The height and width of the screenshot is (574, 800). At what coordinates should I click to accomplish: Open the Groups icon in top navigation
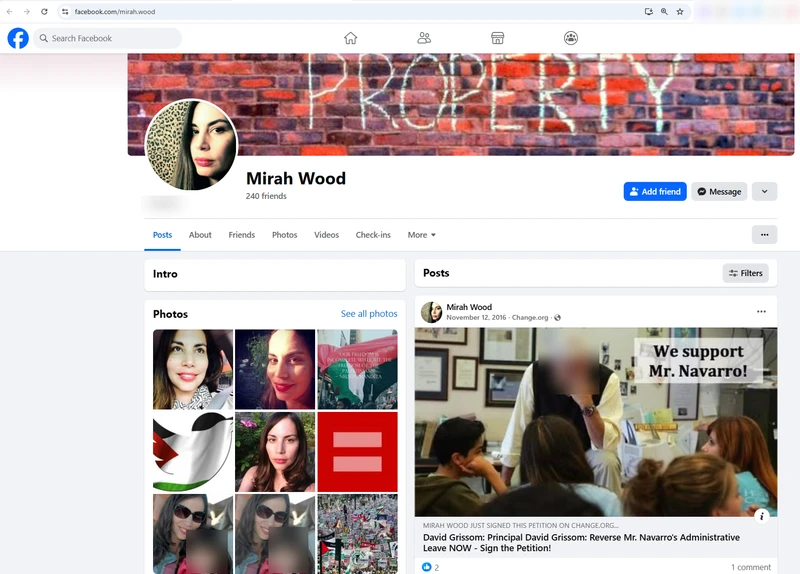click(x=570, y=38)
